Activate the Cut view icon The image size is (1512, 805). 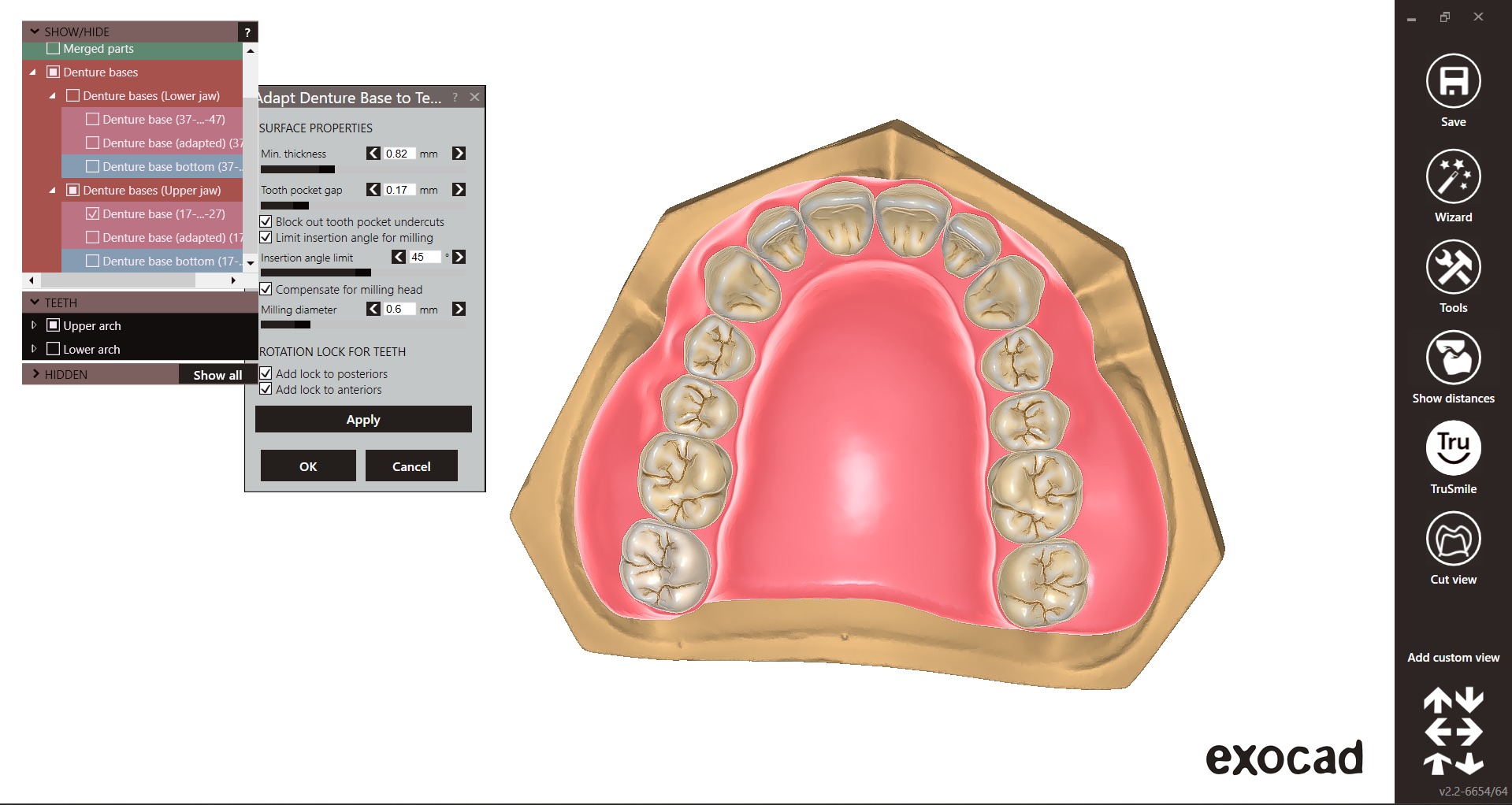tap(1453, 539)
